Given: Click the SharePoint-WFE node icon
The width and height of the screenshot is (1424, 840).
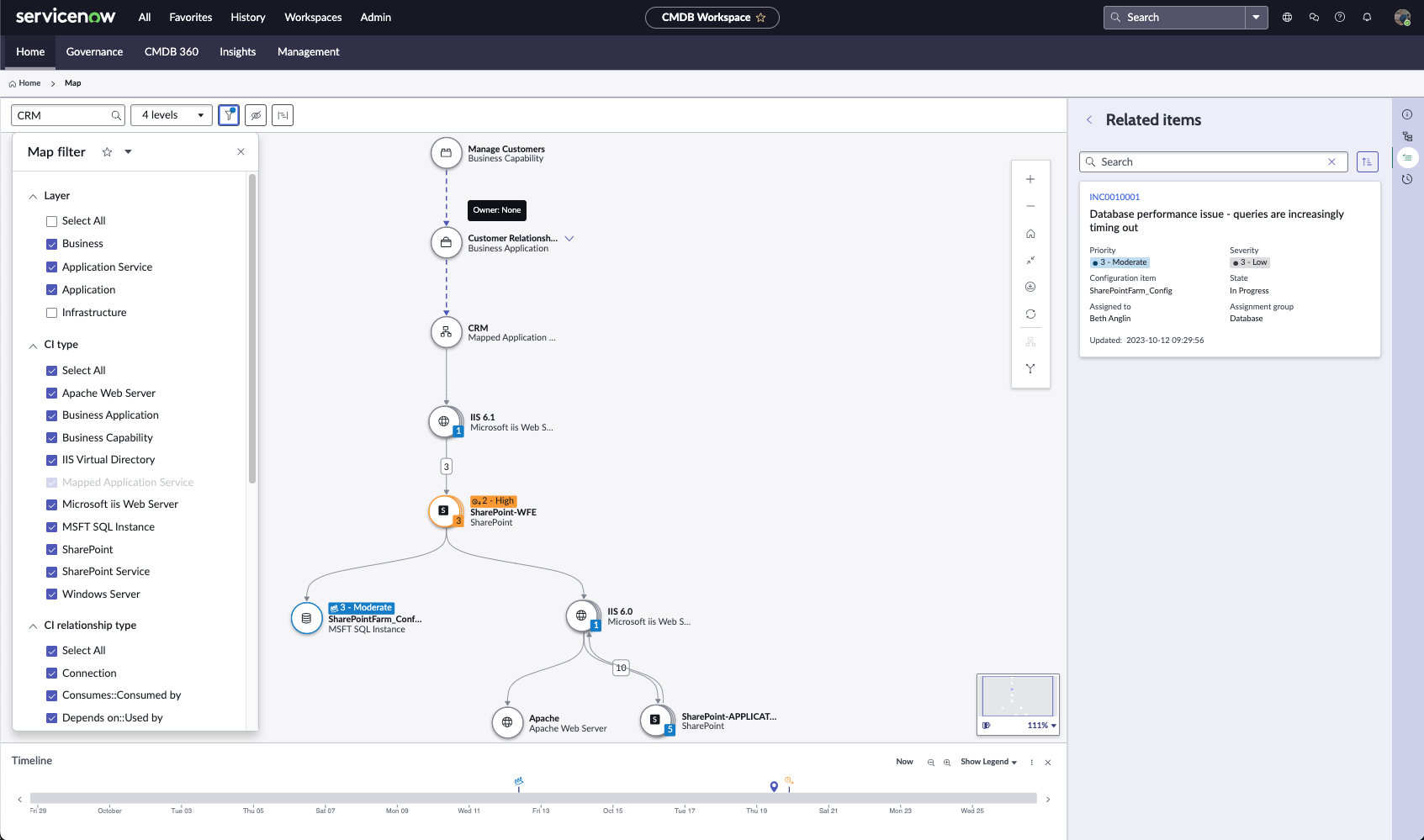Looking at the screenshot, I should point(444,510).
